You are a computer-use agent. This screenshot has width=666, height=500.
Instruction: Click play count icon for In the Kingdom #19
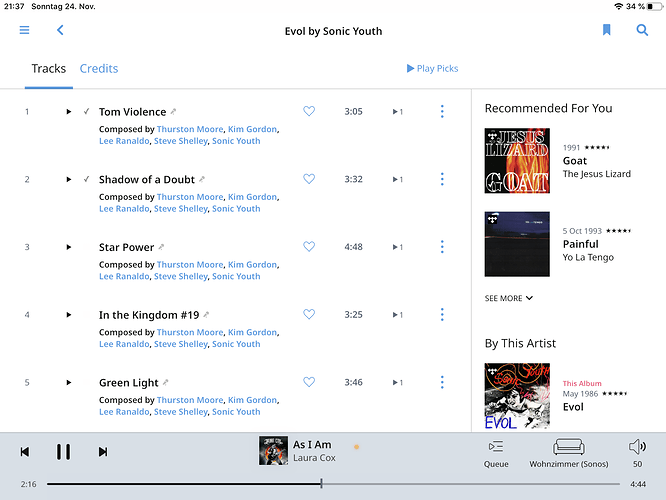(x=398, y=315)
